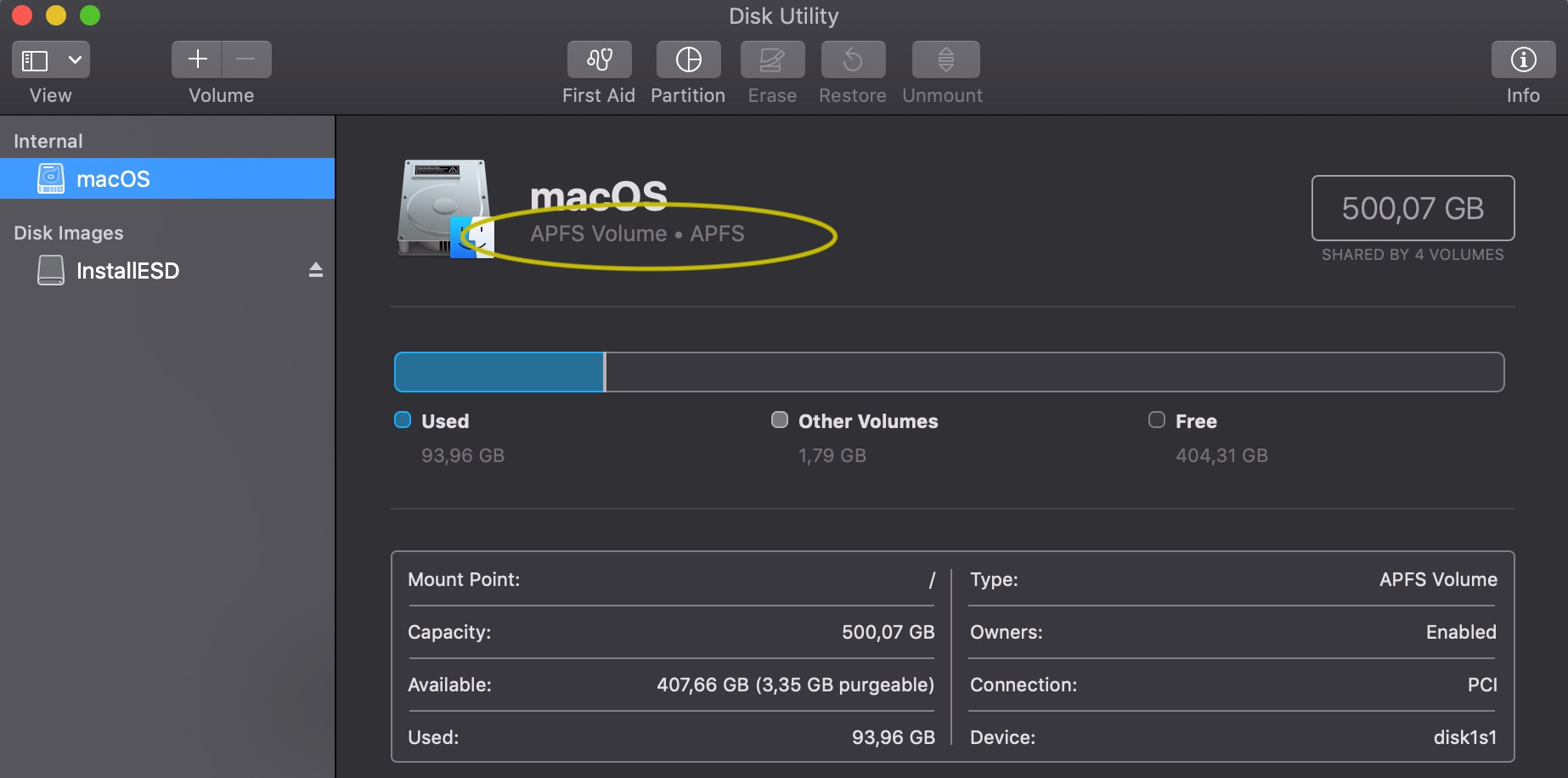Image resolution: width=1568 pixels, height=778 pixels.
Task: Click the InstallESD sidebar disk icon
Action: [51, 270]
